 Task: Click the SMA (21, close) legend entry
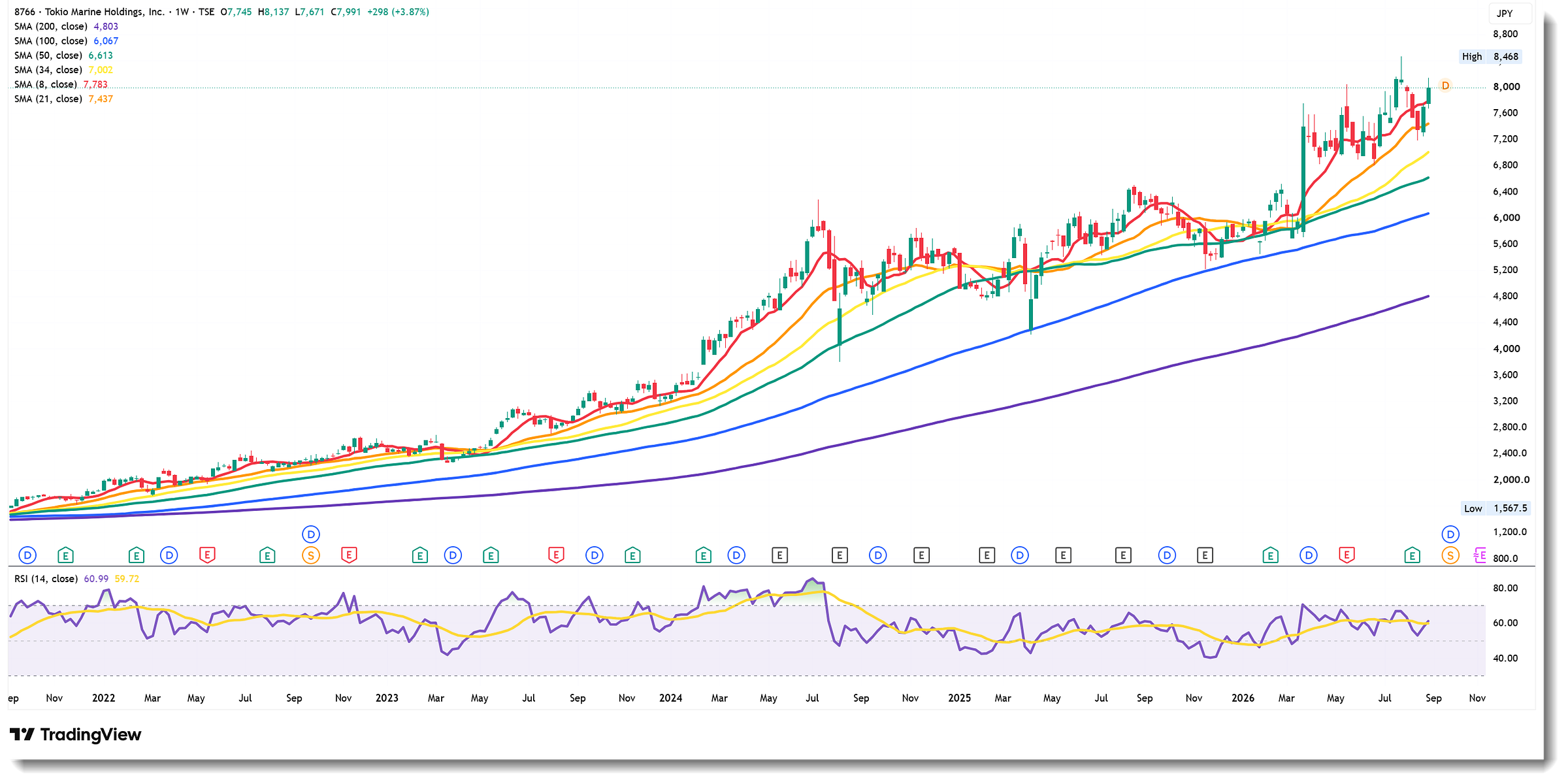63,99
